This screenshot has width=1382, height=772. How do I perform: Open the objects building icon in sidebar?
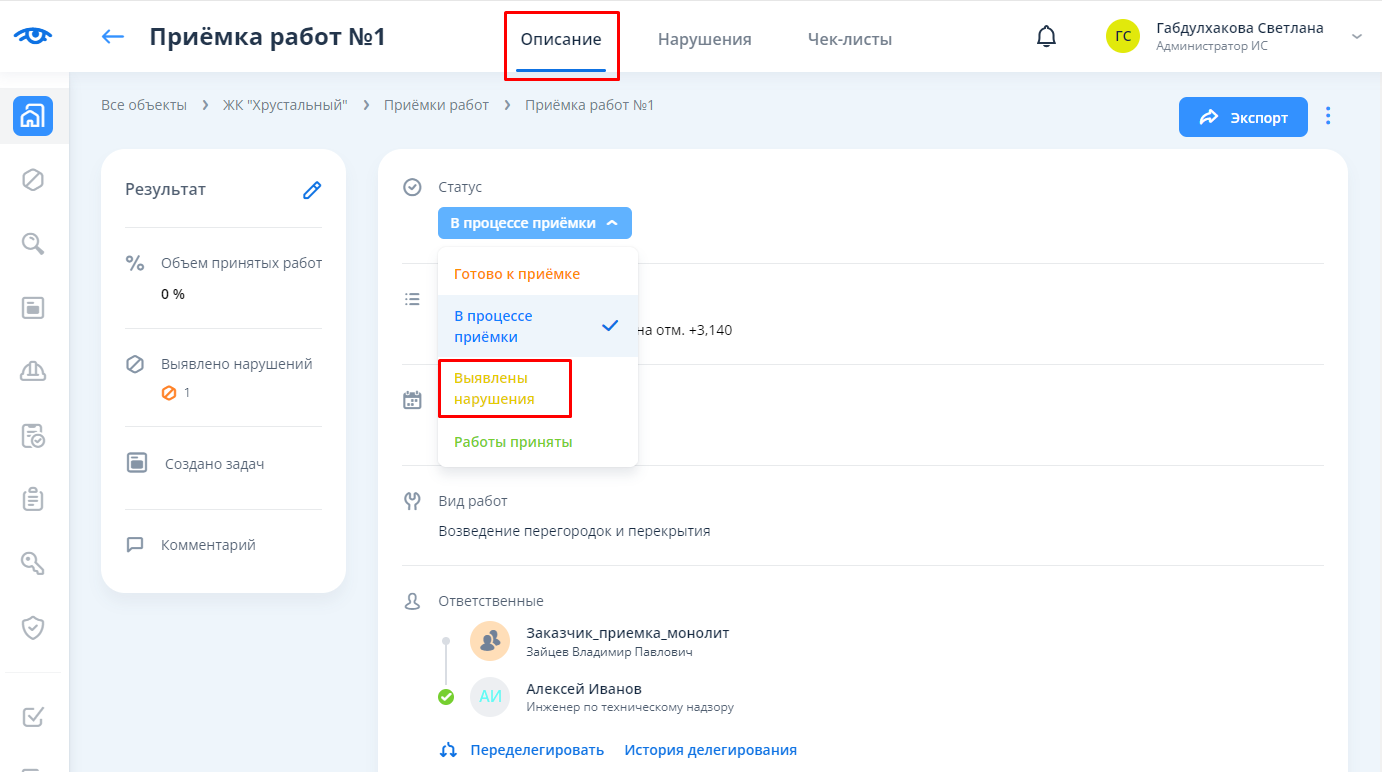pyautogui.click(x=33, y=117)
